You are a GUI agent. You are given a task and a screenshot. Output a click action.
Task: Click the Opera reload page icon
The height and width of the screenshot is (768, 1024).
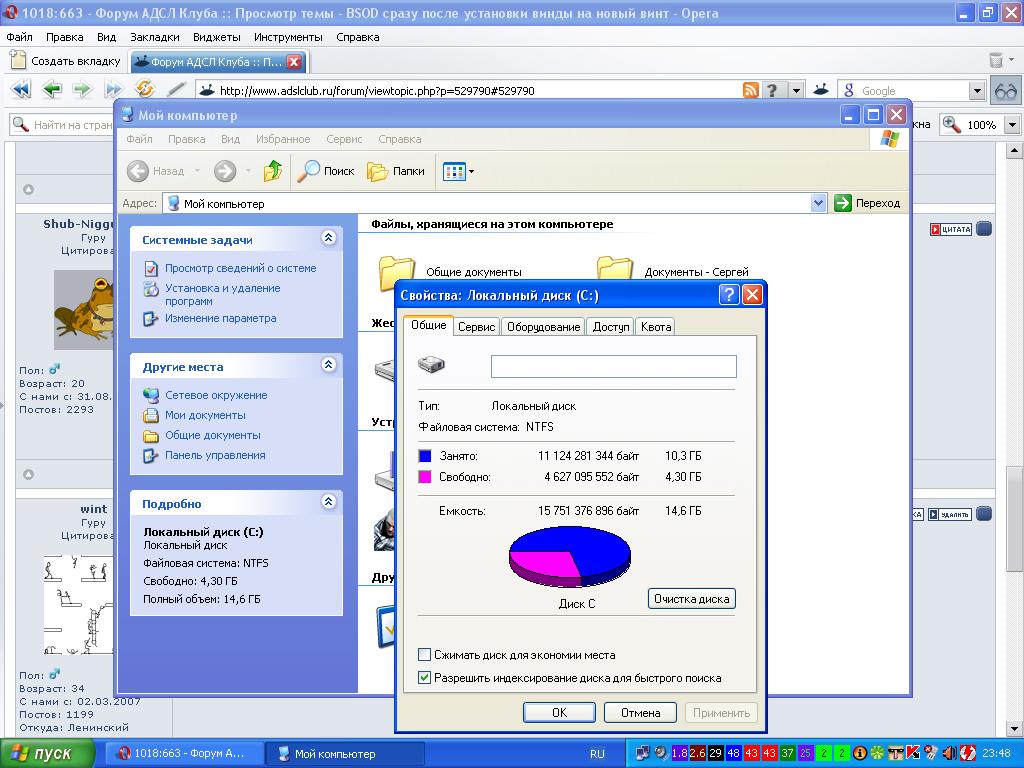pos(144,90)
